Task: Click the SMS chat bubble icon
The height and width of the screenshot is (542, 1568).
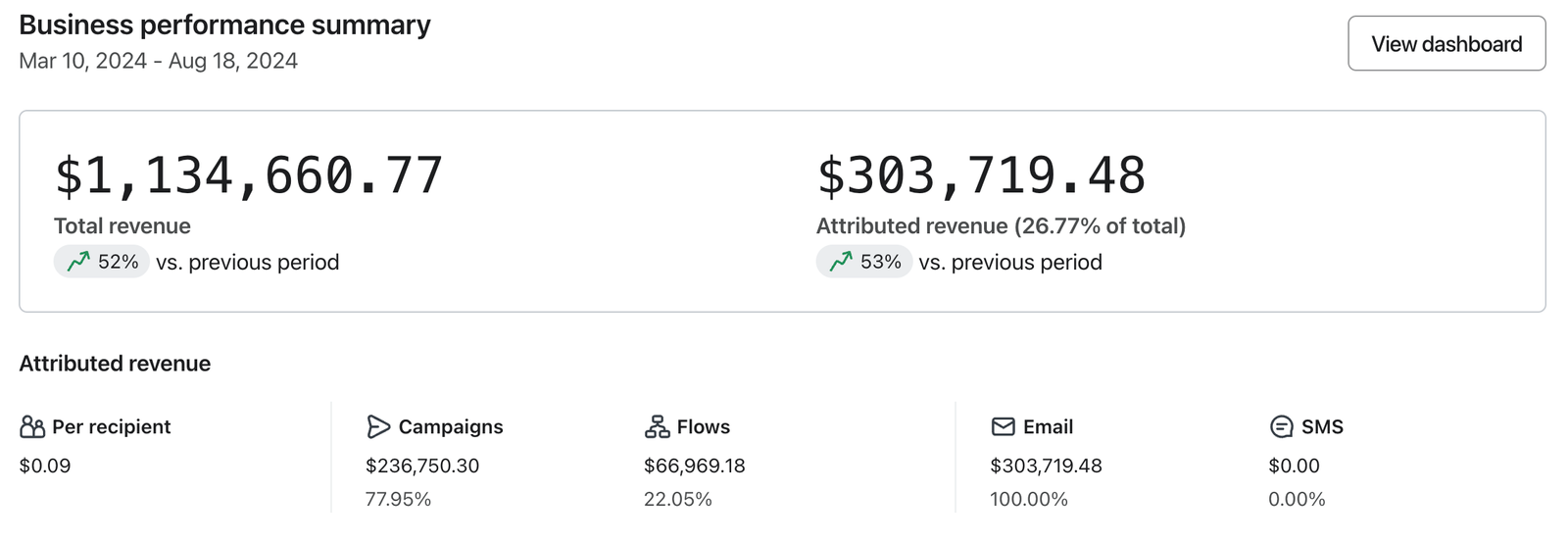Action: 1281,427
